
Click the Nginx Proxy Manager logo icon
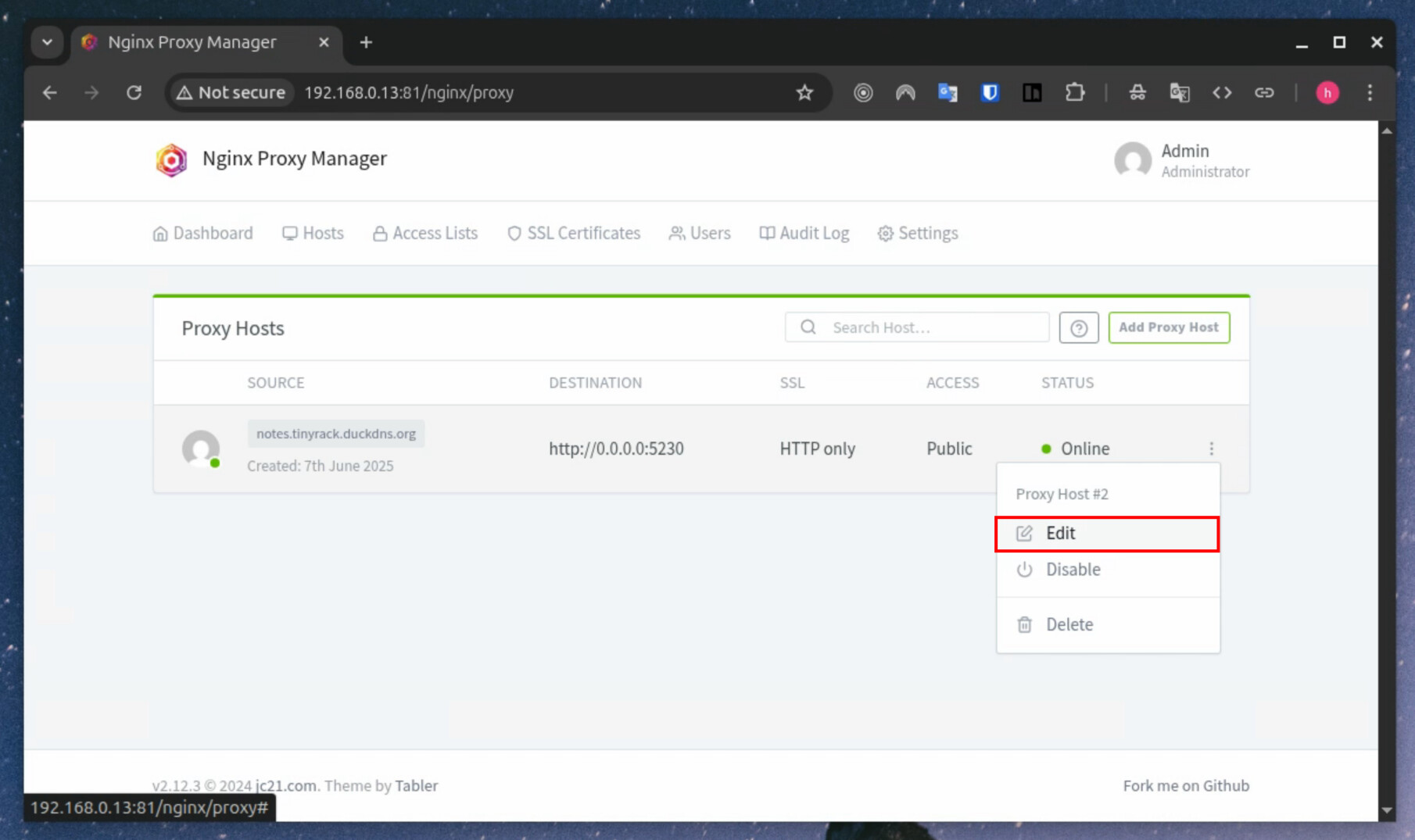[x=171, y=159]
